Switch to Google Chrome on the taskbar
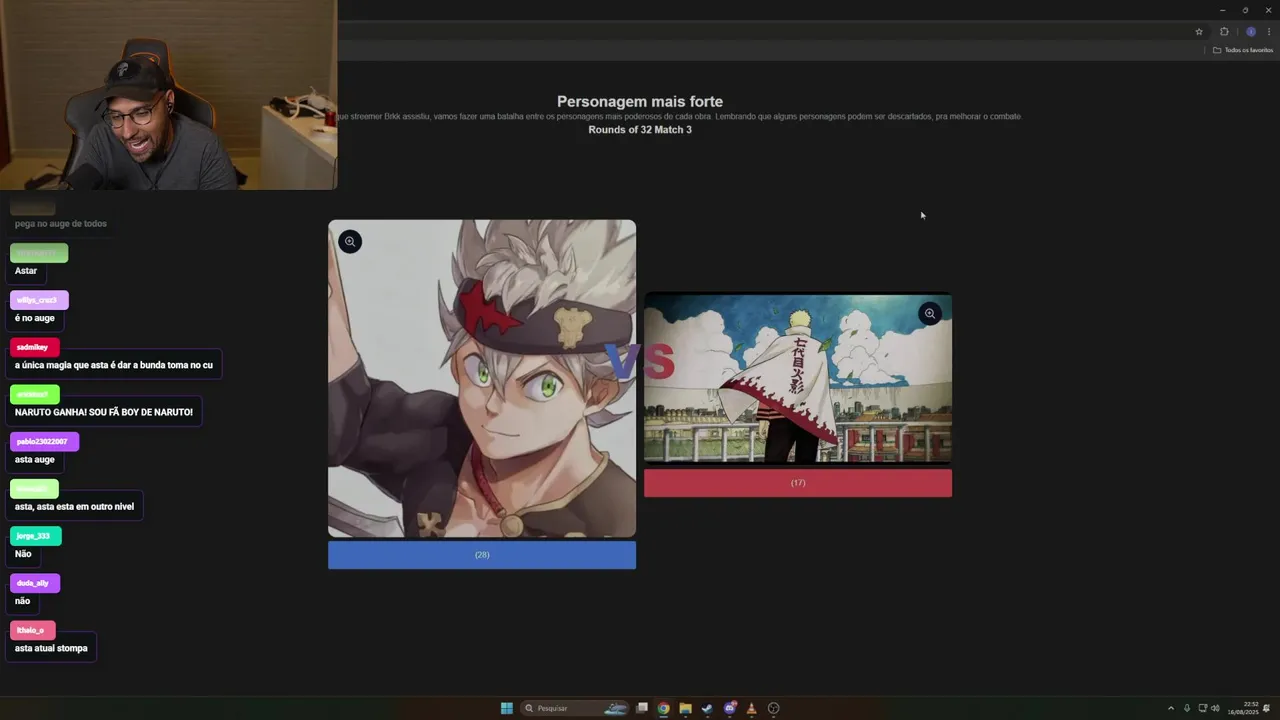 coord(663,708)
